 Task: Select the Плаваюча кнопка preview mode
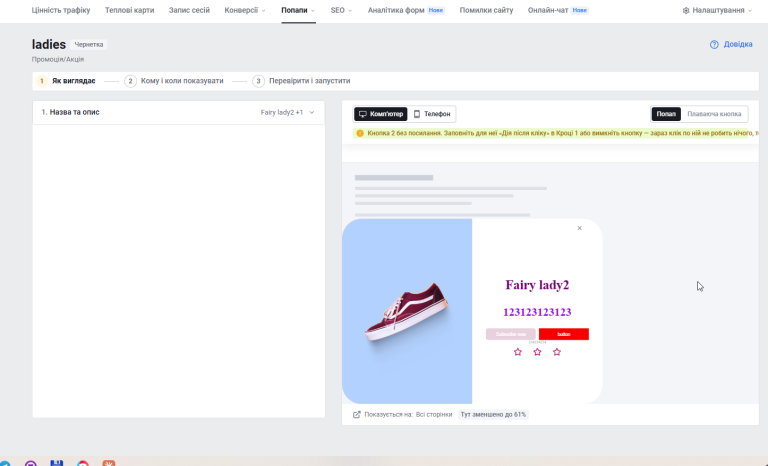coord(714,114)
